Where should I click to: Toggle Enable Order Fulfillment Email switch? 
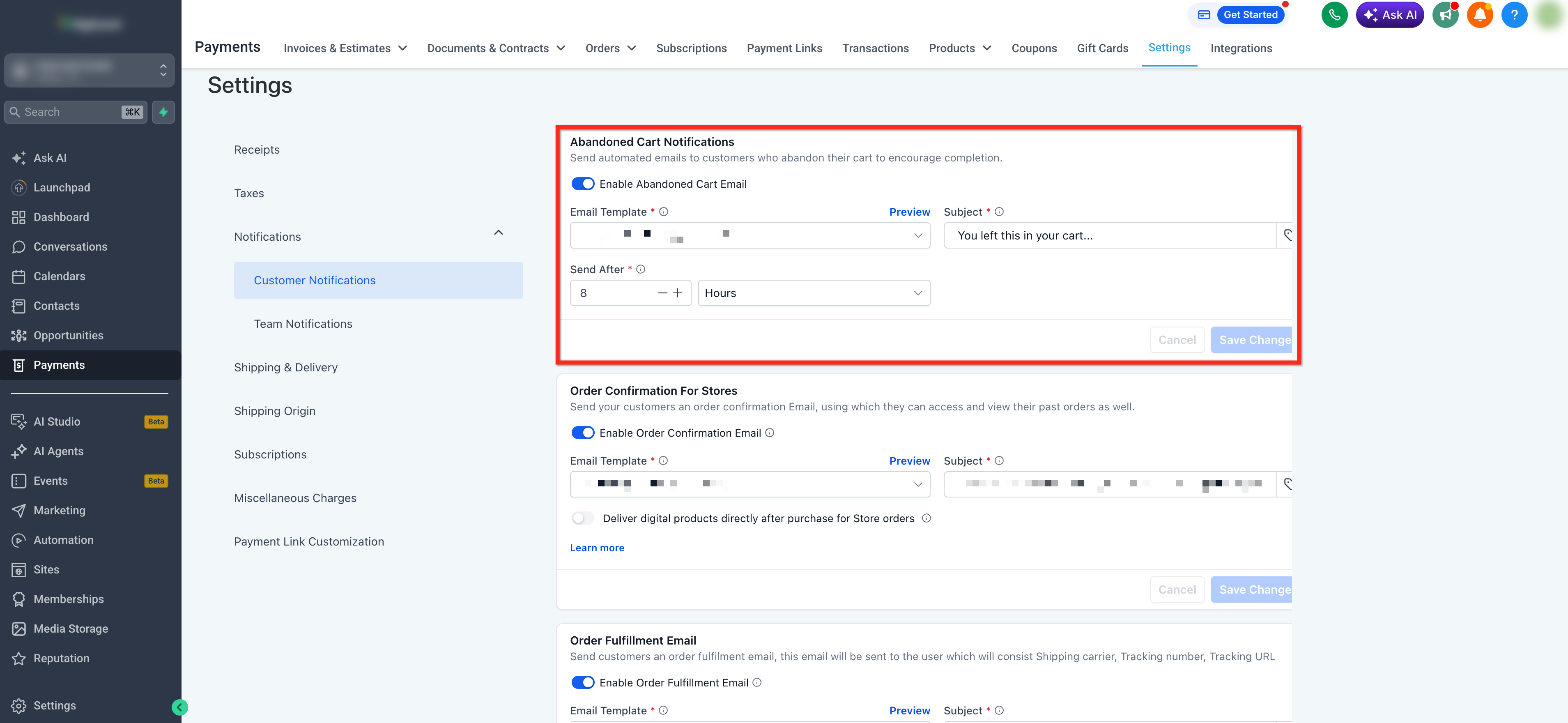click(582, 683)
